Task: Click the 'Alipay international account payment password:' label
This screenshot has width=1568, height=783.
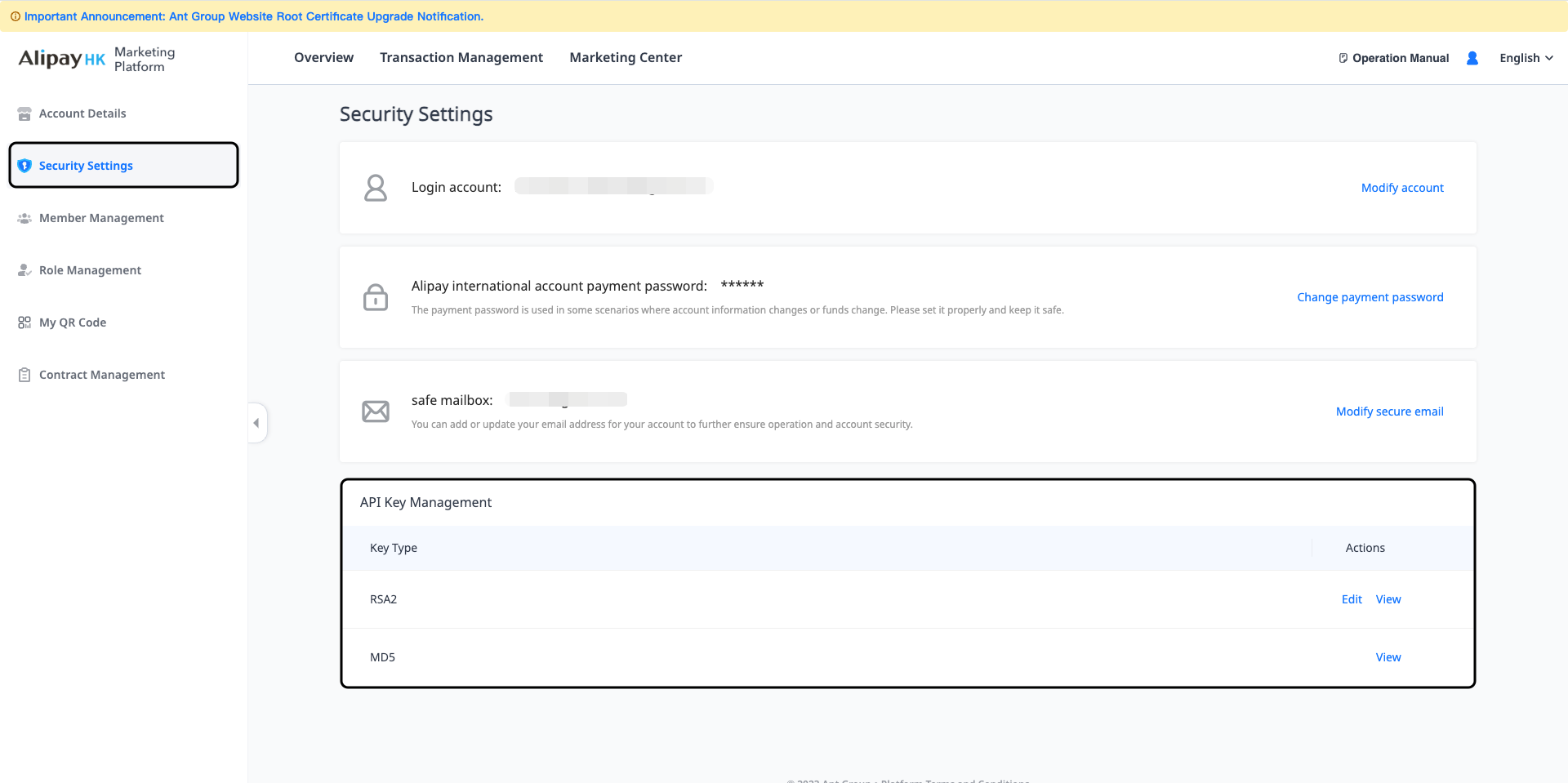Action: pos(559,286)
